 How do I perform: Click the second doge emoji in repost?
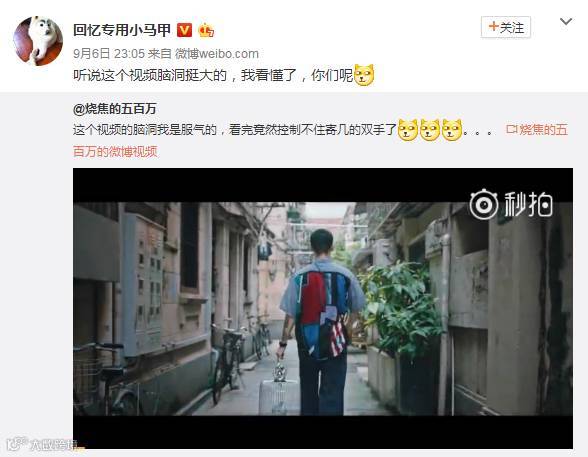tap(430, 130)
